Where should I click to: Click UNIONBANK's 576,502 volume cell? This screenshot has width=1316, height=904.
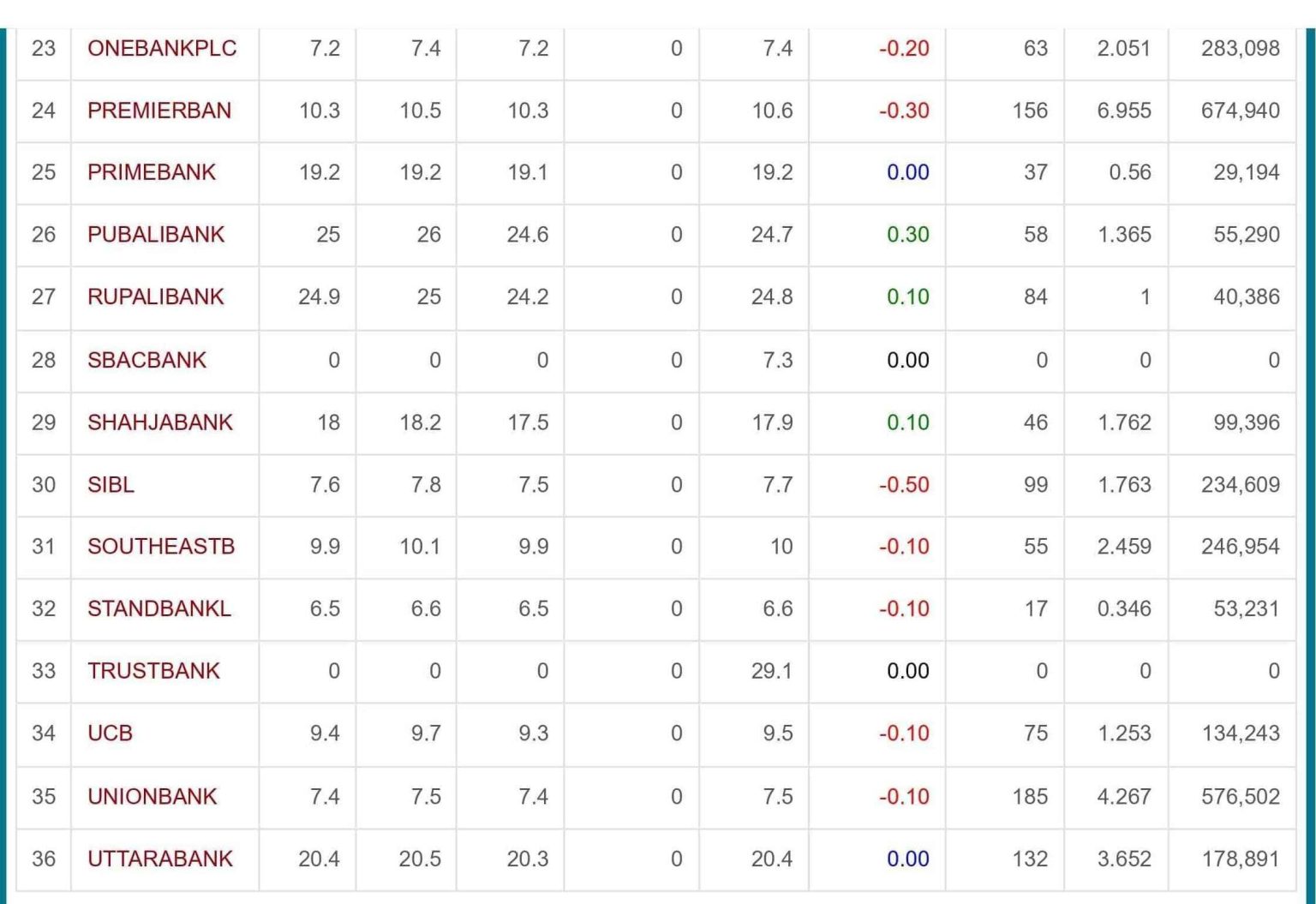(x=1240, y=797)
